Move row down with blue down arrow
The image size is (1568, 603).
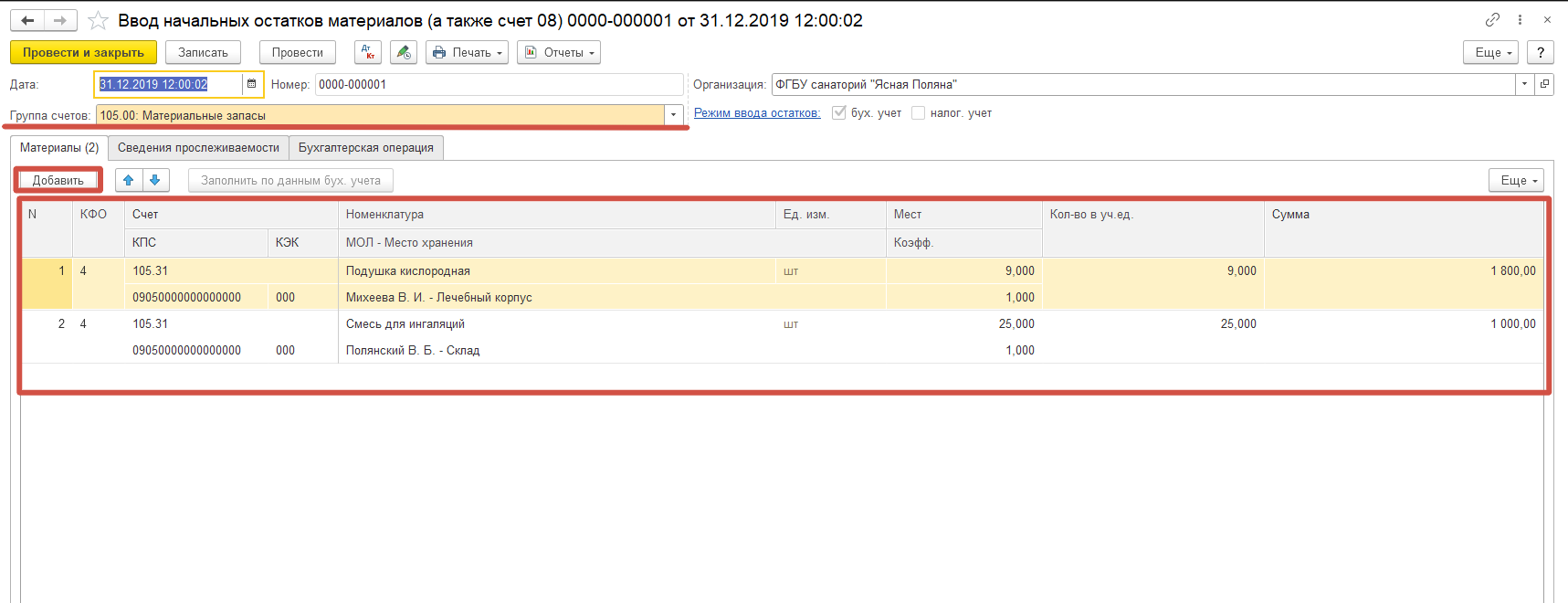pos(155,180)
